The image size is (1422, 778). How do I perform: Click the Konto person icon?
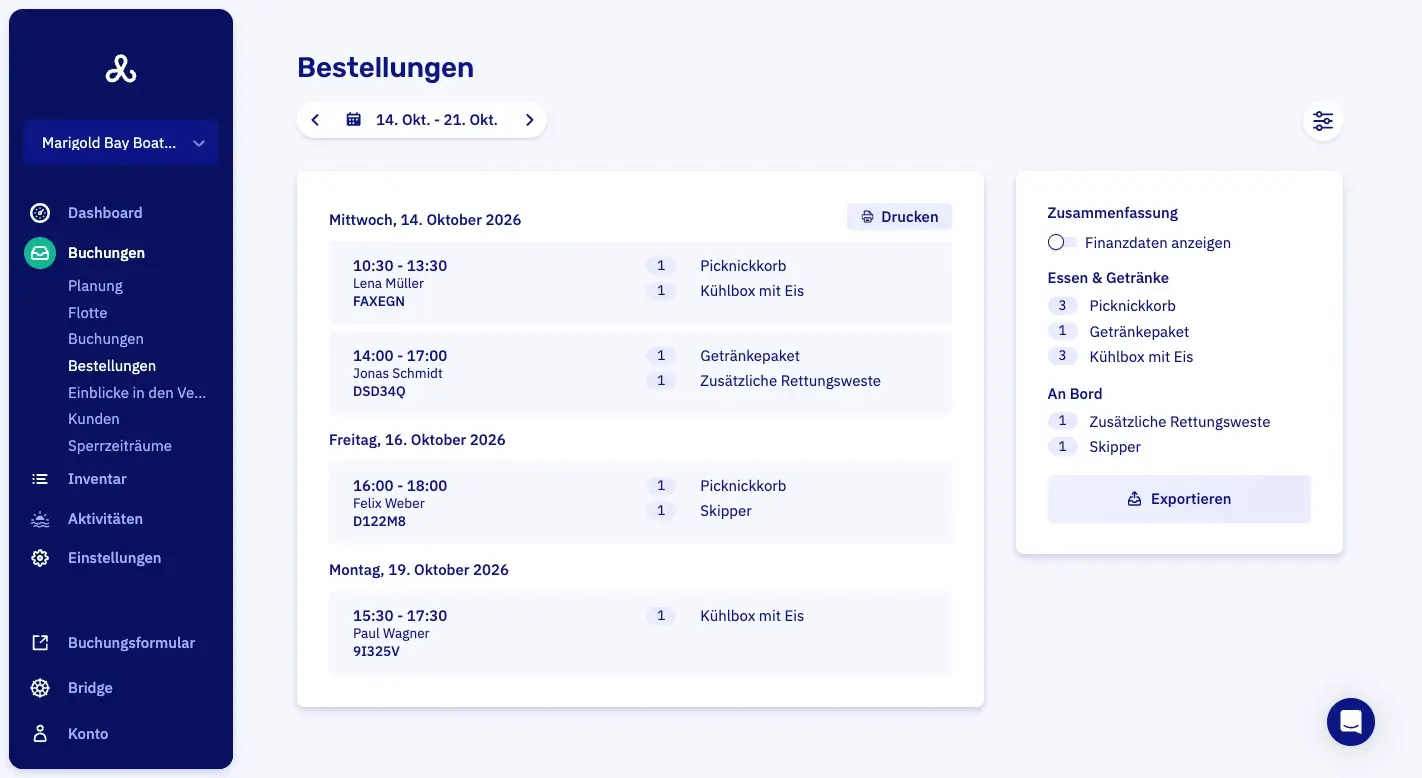[x=40, y=734]
